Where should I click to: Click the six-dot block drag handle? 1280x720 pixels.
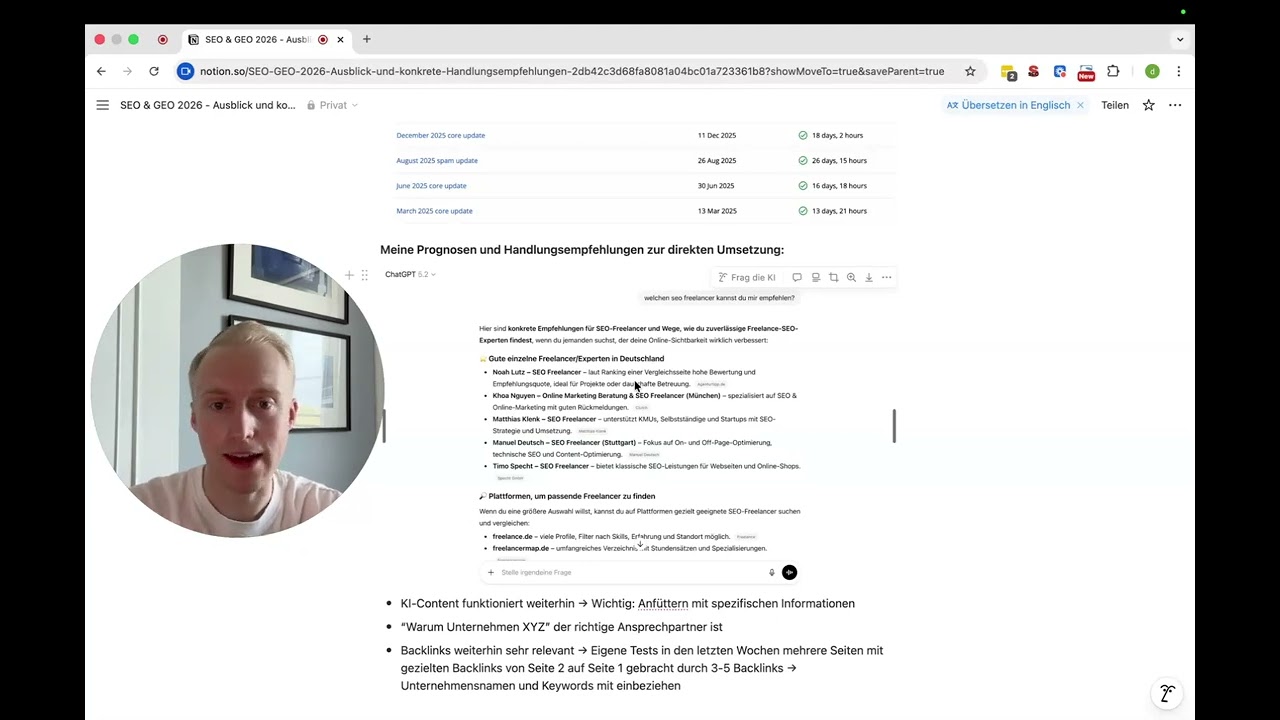tap(364, 274)
